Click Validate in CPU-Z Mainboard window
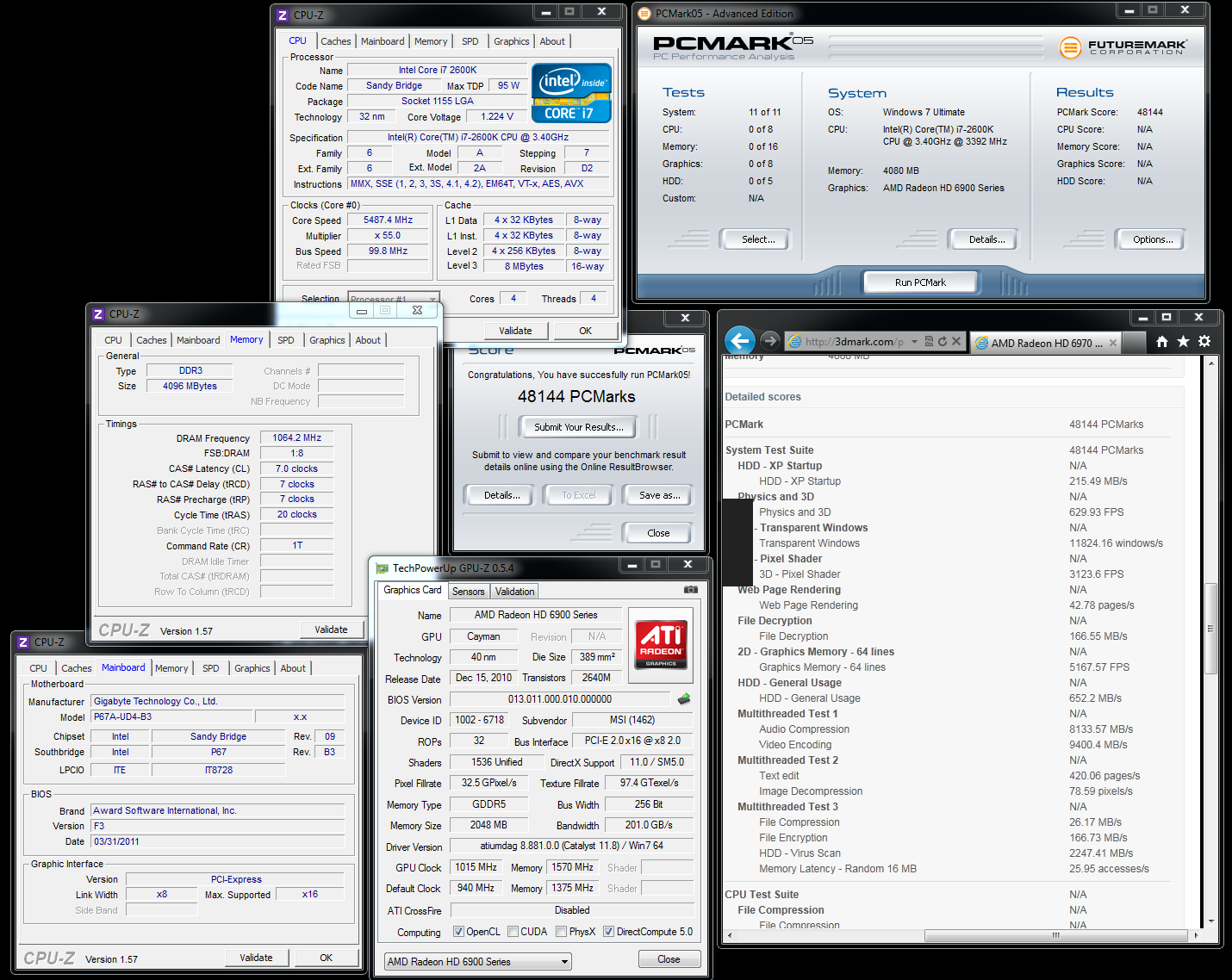Image resolution: width=1232 pixels, height=980 pixels. coord(256,958)
